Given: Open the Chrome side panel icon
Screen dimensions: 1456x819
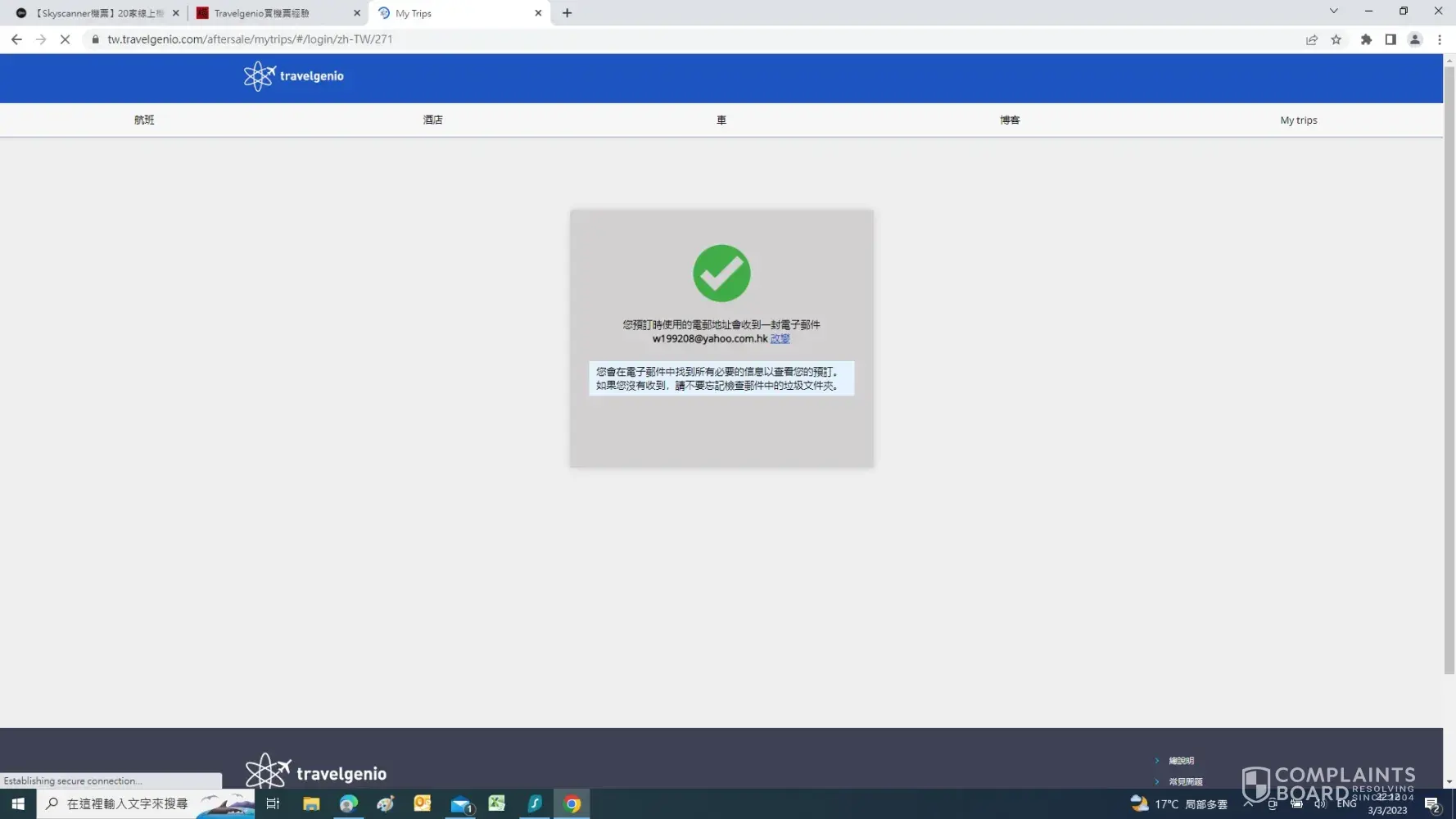Looking at the screenshot, I should coord(1390,39).
